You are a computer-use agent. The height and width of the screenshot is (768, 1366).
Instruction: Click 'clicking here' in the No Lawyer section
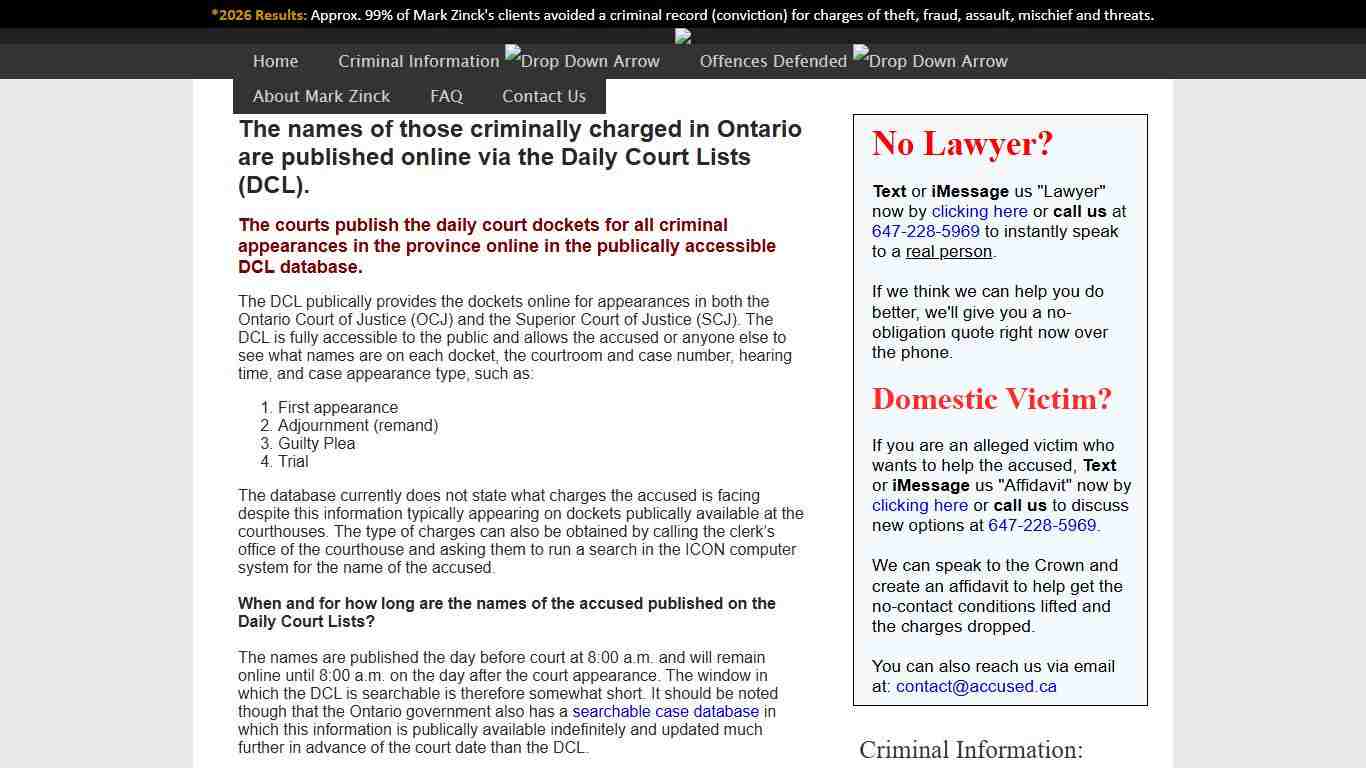click(x=979, y=211)
